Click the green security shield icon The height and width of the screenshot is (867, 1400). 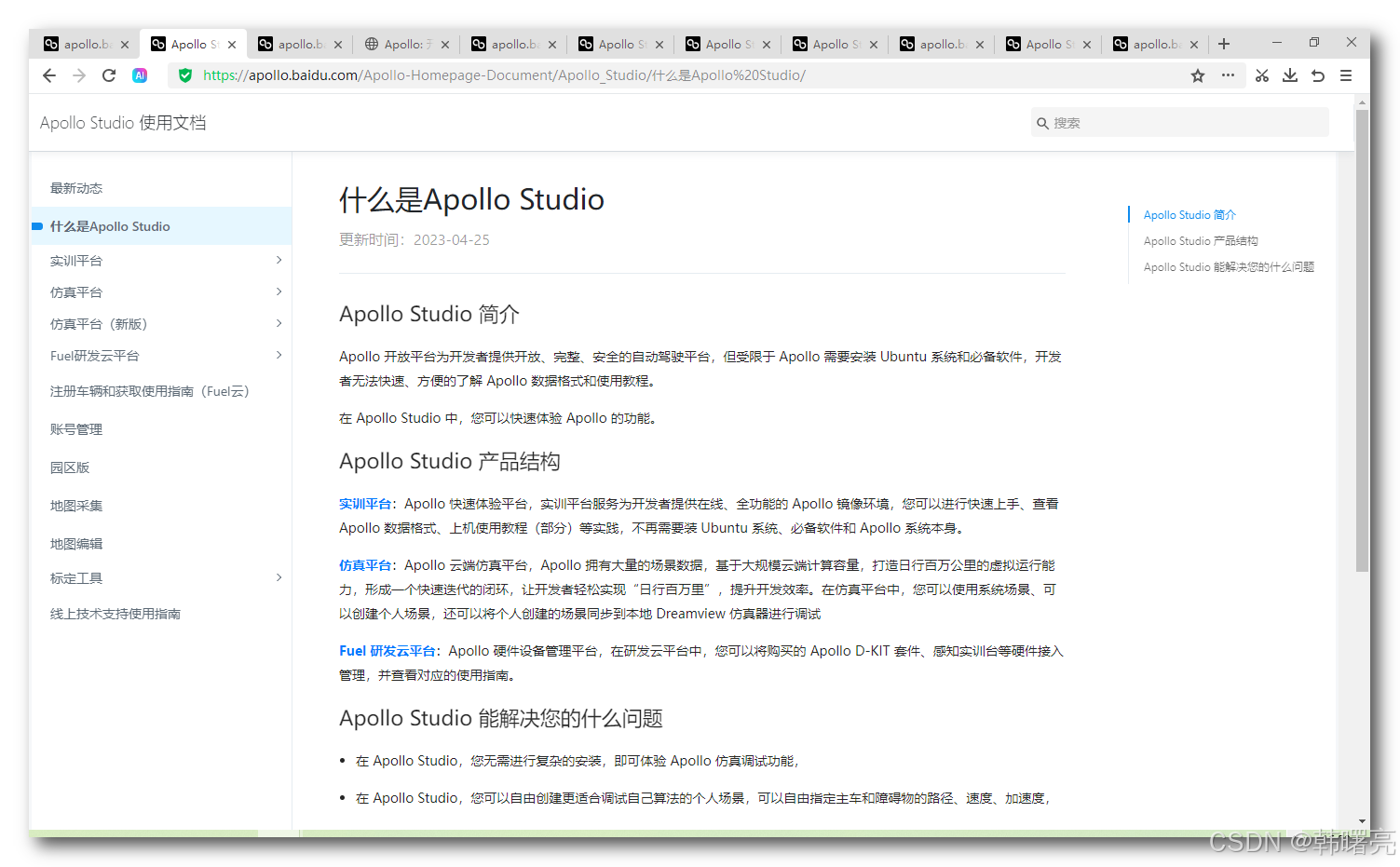(x=185, y=75)
